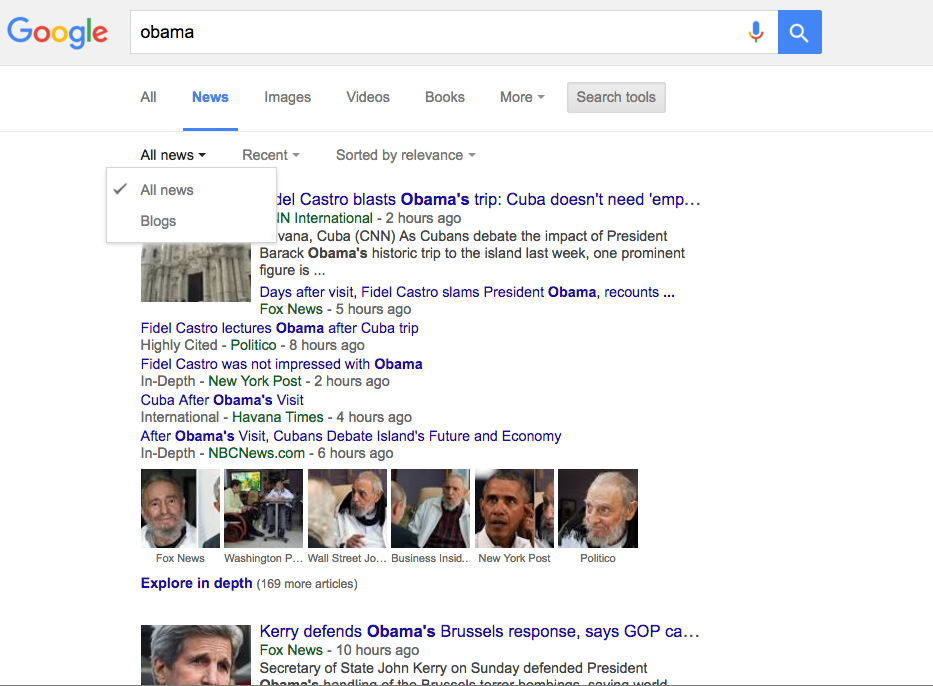Click the New York Post Obama thumbnail

[x=514, y=508]
